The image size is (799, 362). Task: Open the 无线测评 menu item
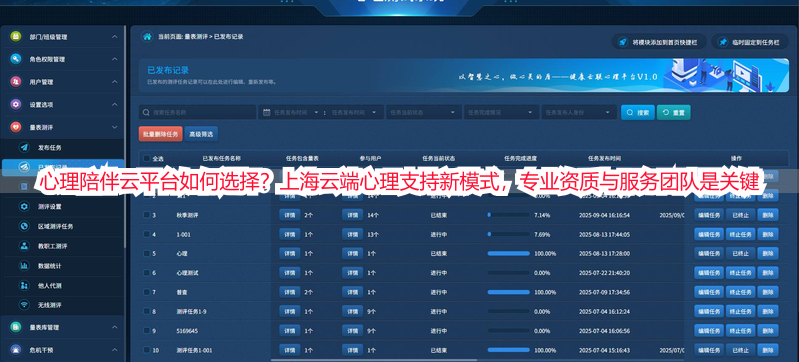(62, 305)
